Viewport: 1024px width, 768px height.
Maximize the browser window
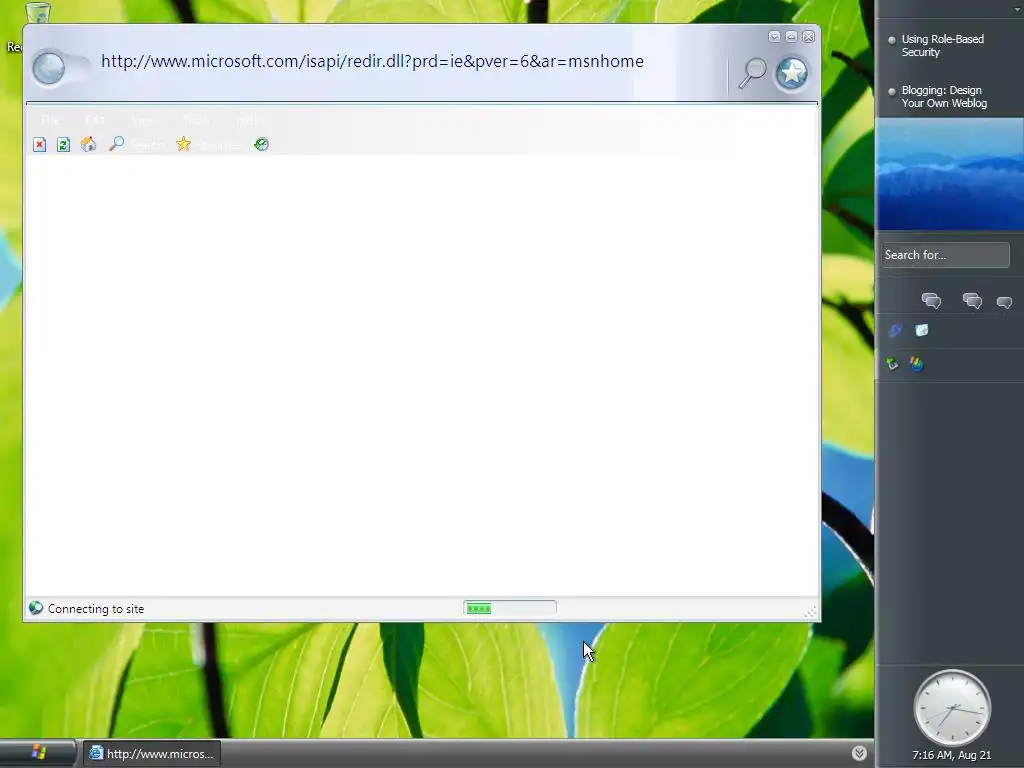pyautogui.click(x=792, y=37)
